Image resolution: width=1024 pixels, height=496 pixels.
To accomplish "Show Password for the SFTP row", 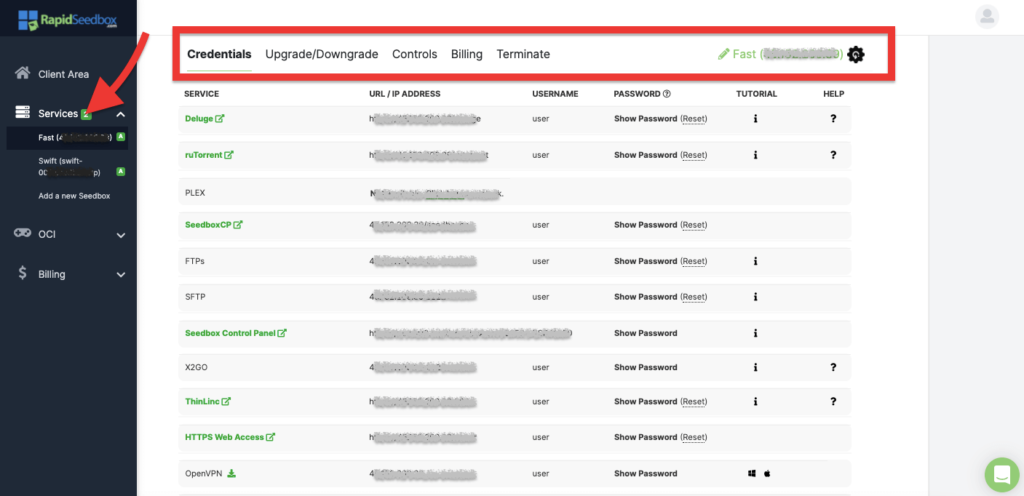I will pos(645,297).
